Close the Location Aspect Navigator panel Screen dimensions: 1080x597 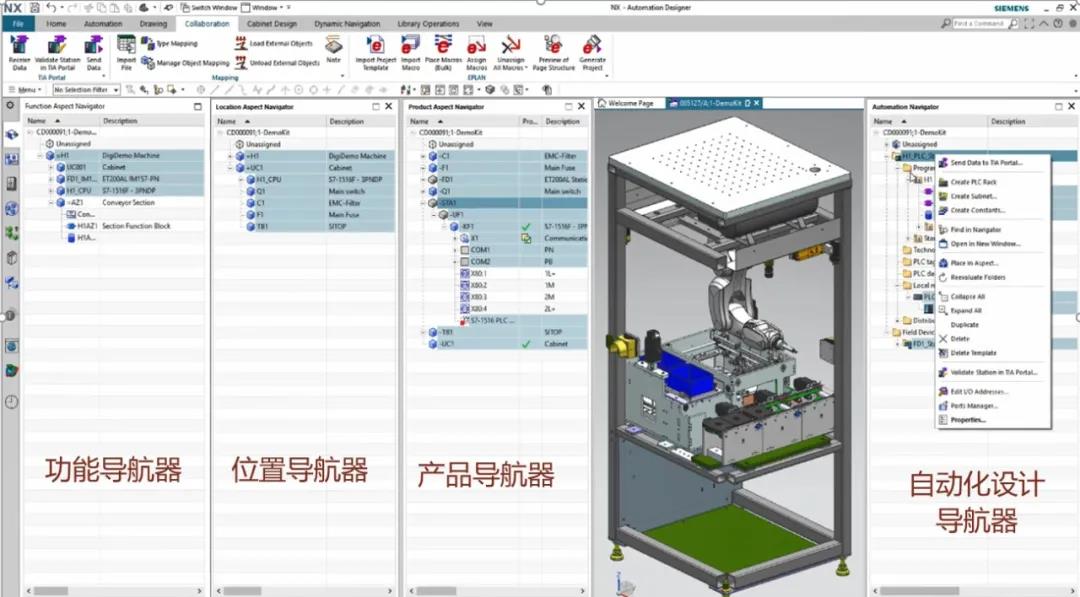tap(388, 107)
